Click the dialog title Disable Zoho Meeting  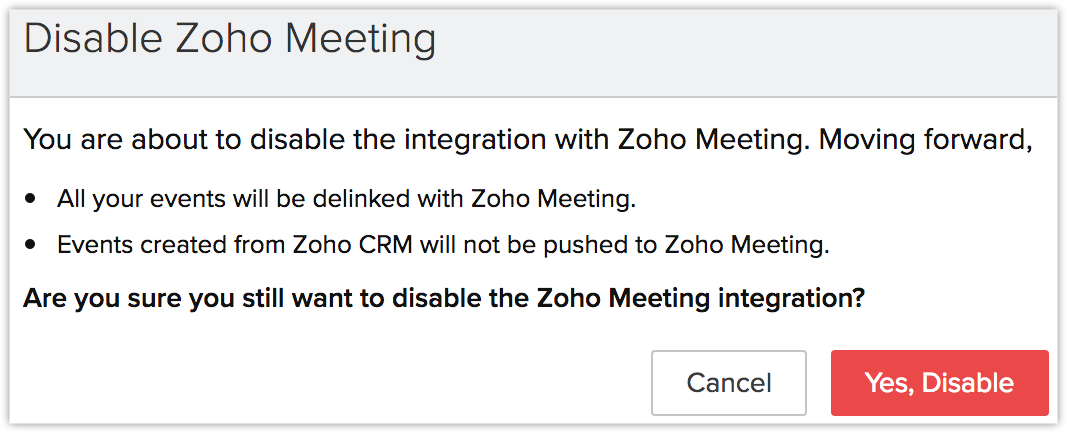click(230, 40)
